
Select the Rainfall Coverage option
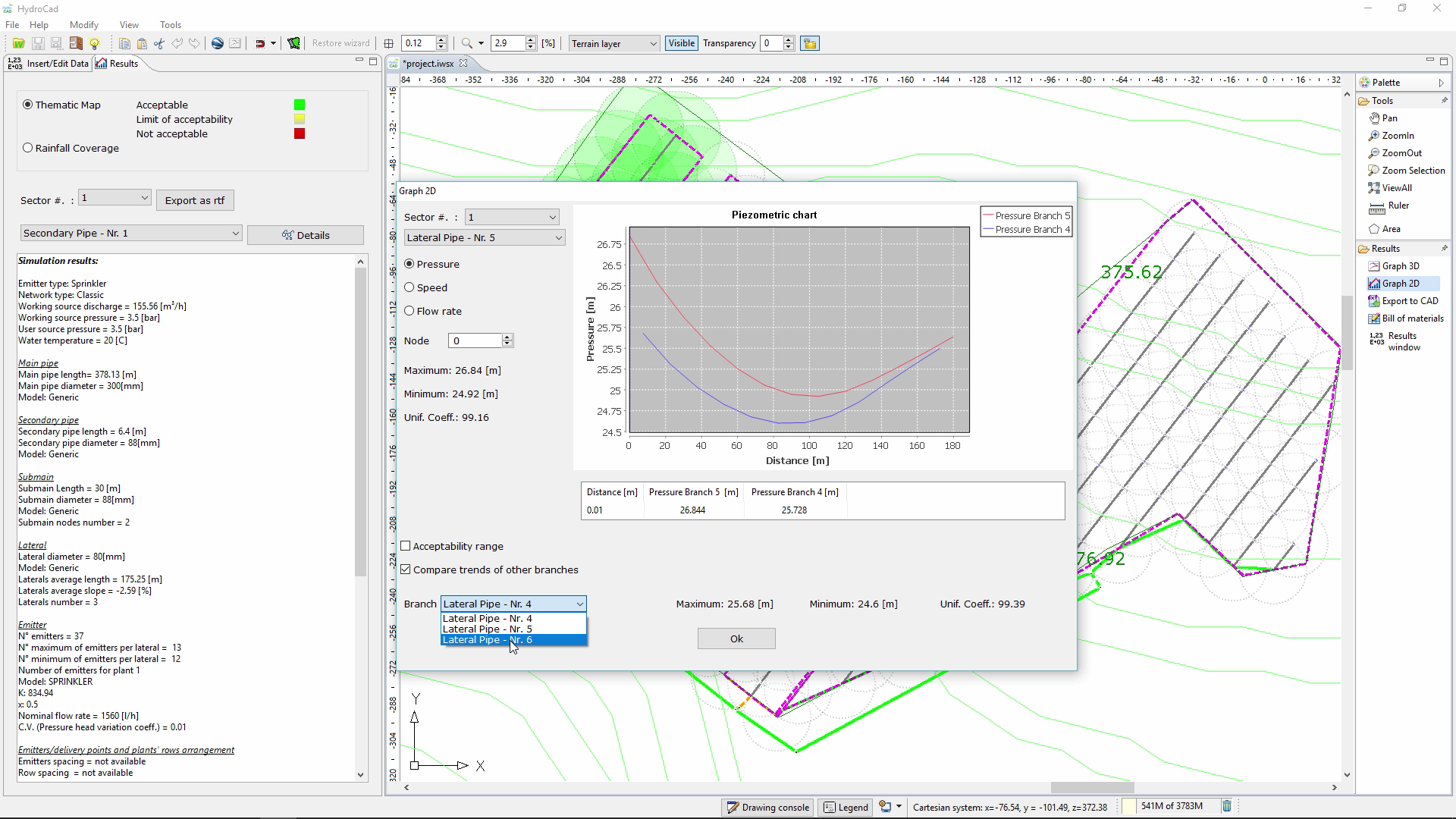pyautogui.click(x=28, y=148)
